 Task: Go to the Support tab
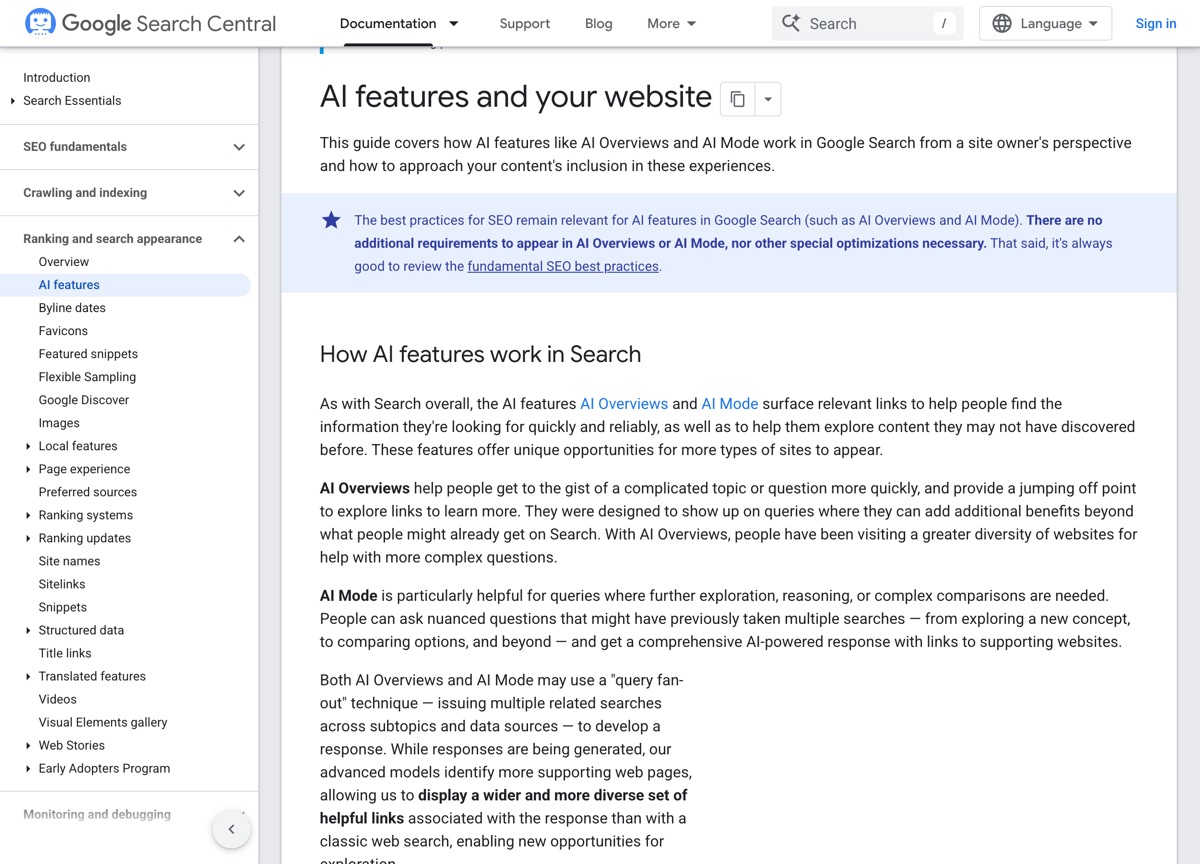coord(525,23)
